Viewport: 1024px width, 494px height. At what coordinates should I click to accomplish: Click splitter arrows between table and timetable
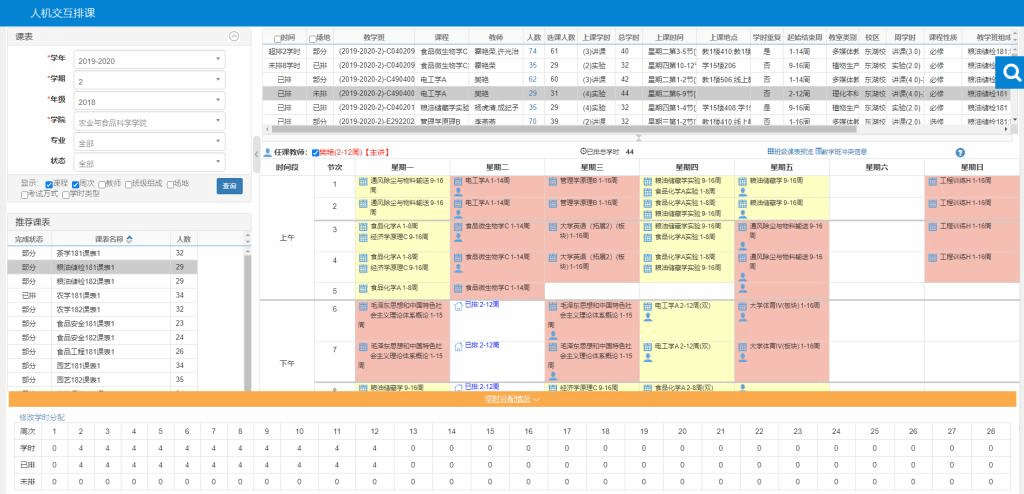click(638, 138)
